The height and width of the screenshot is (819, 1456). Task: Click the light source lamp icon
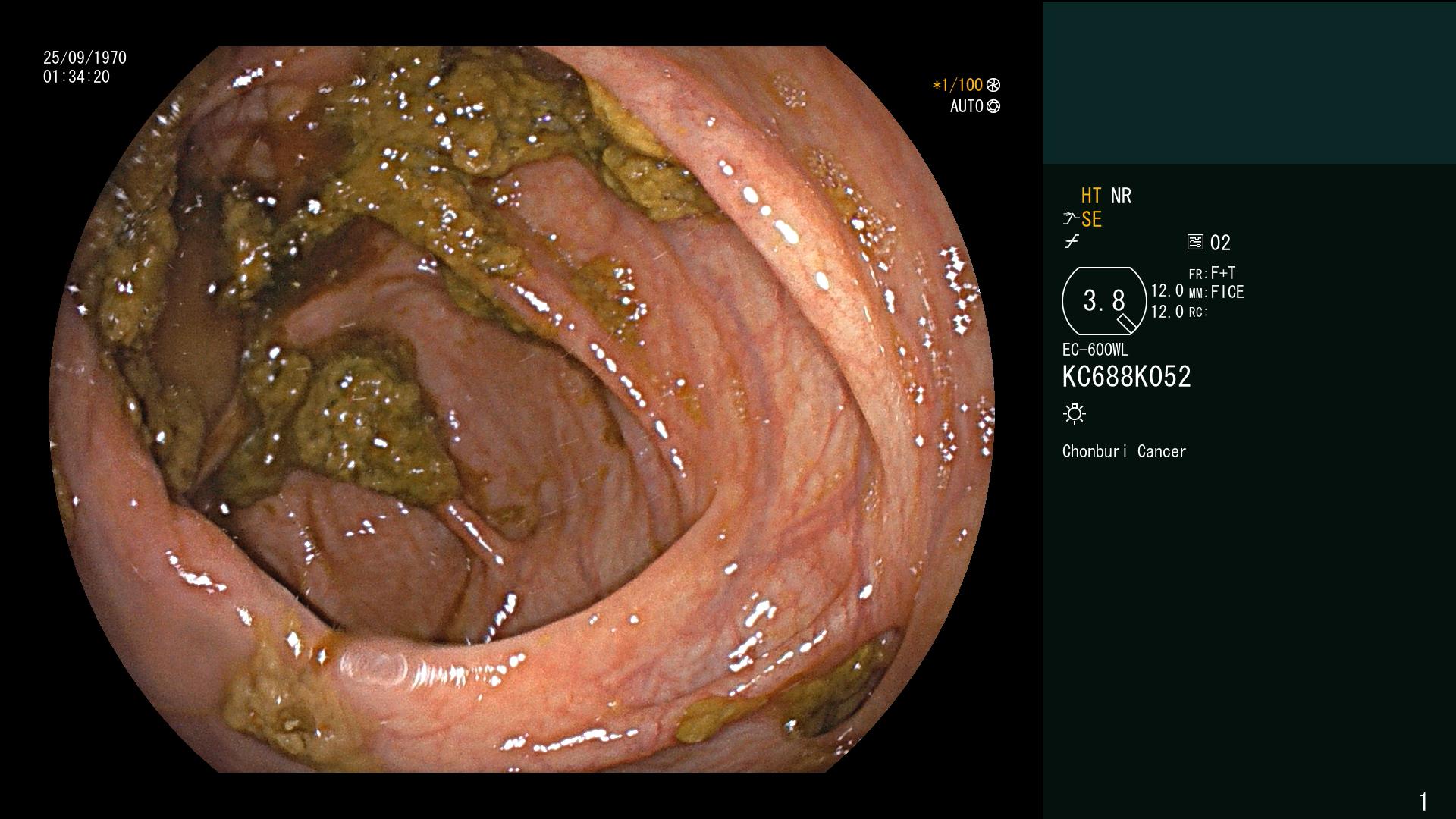pyautogui.click(x=1075, y=414)
